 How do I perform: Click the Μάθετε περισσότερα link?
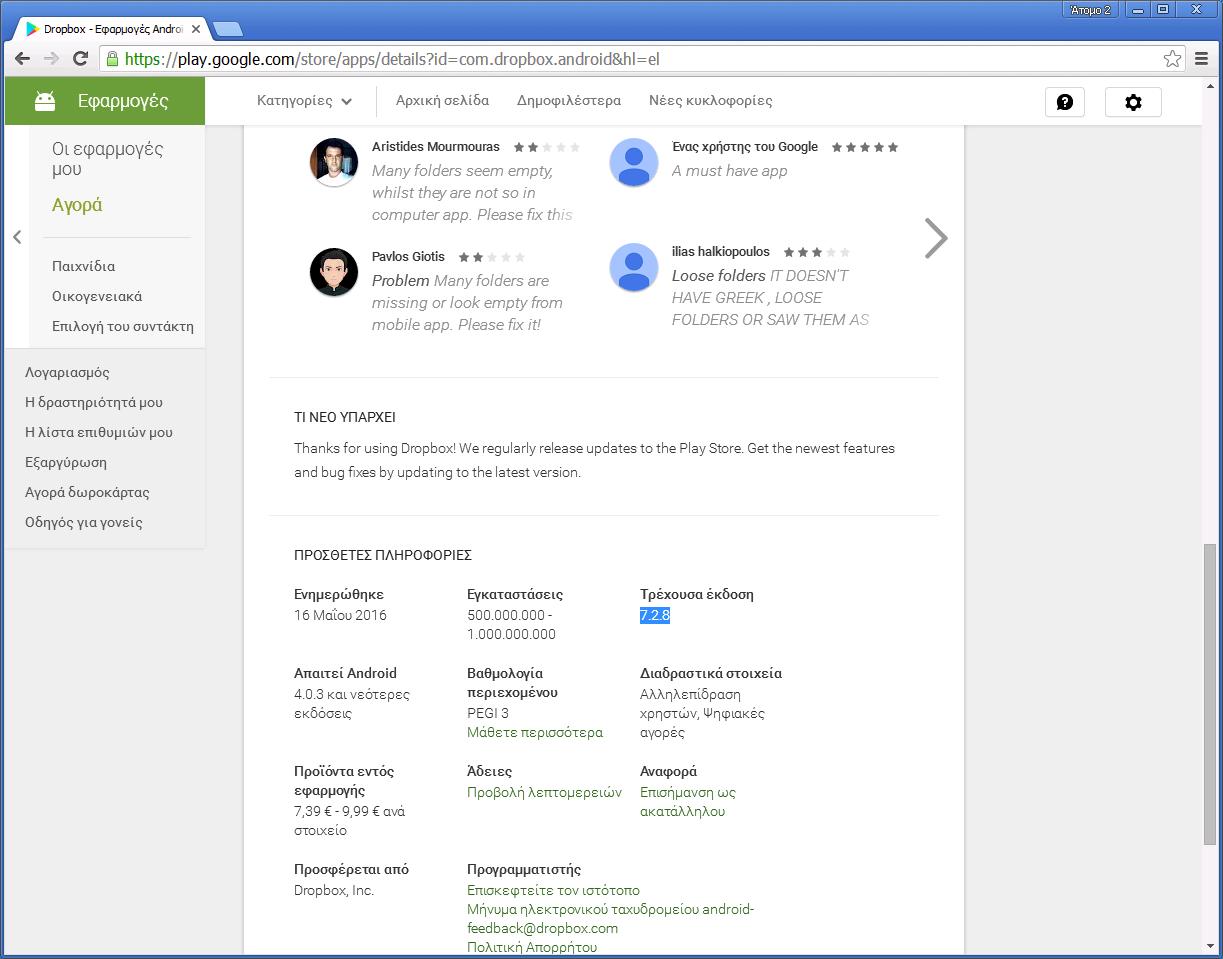click(x=535, y=733)
